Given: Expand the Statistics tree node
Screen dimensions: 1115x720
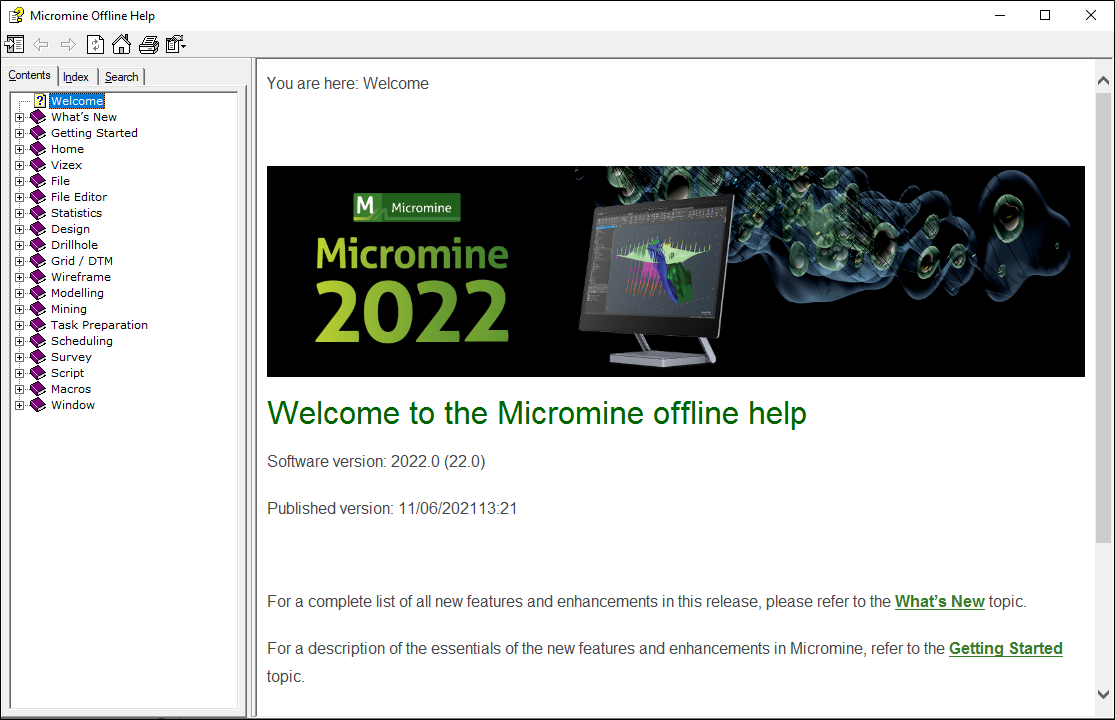Looking at the screenshot, I should point(20,212).
